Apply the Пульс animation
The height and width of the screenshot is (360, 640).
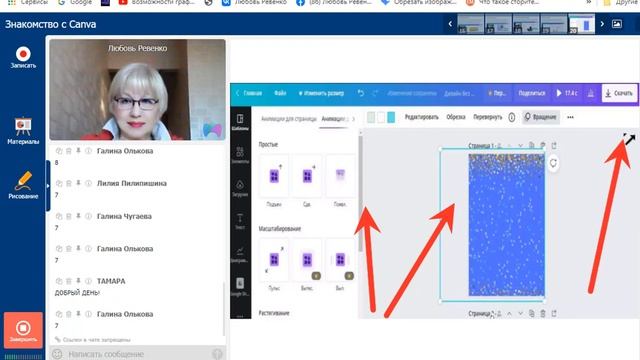click(x=274, y=264)
